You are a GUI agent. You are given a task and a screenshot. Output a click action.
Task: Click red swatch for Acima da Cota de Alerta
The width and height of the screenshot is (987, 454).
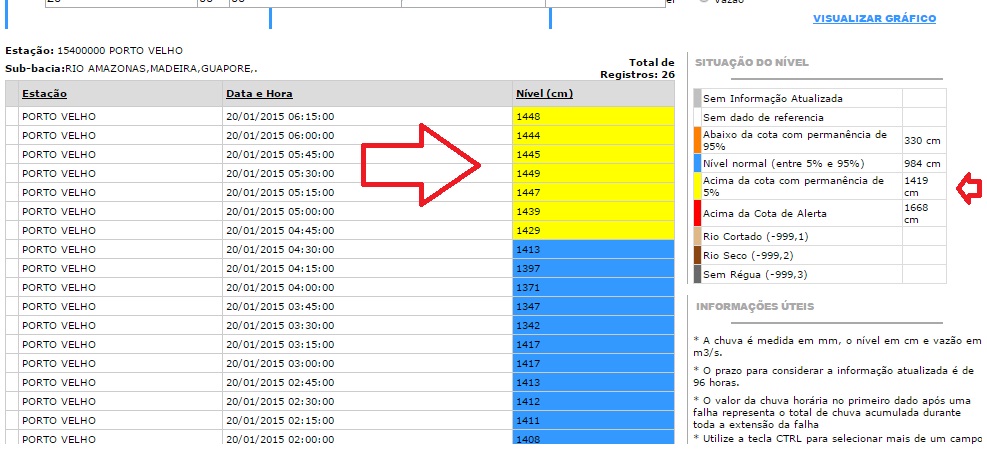pos(697,213)
